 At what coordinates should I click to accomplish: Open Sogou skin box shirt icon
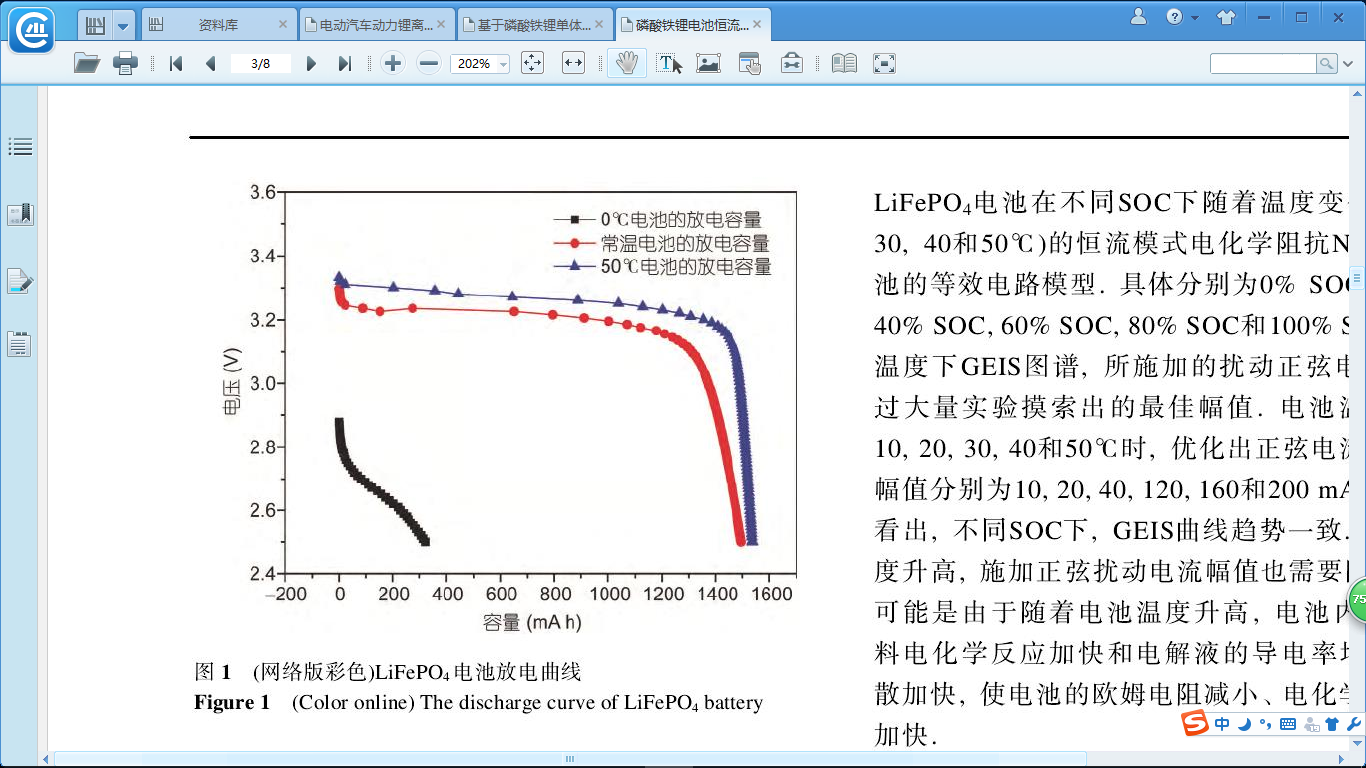pos(1332,724)
